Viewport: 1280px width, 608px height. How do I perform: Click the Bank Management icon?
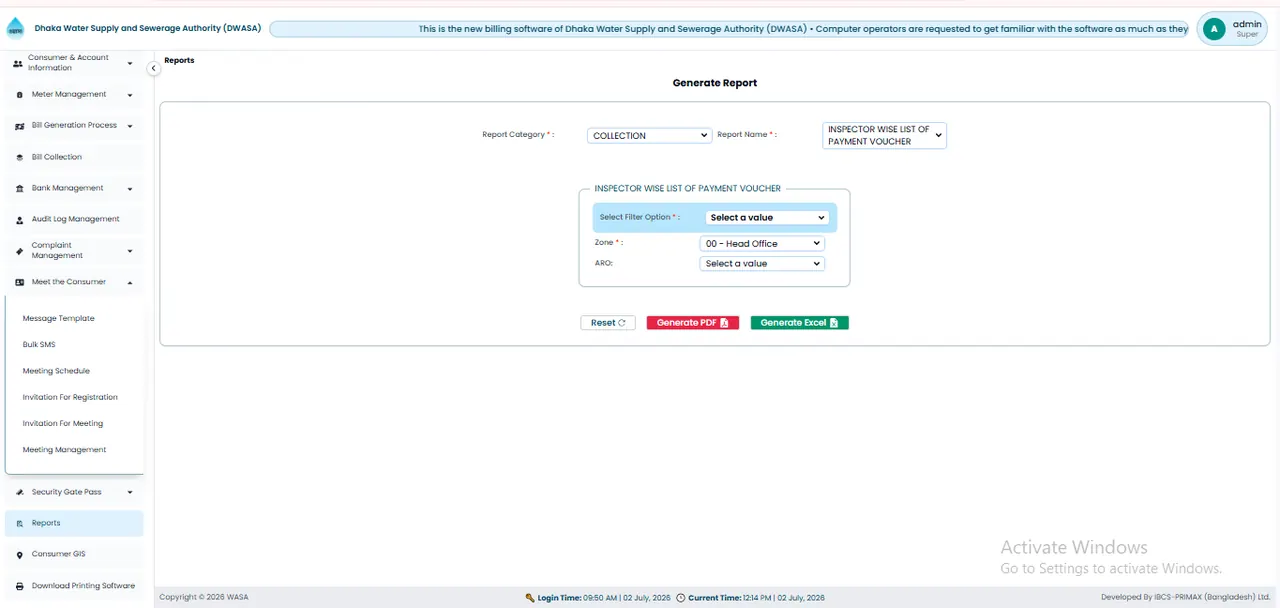(20, 188)
